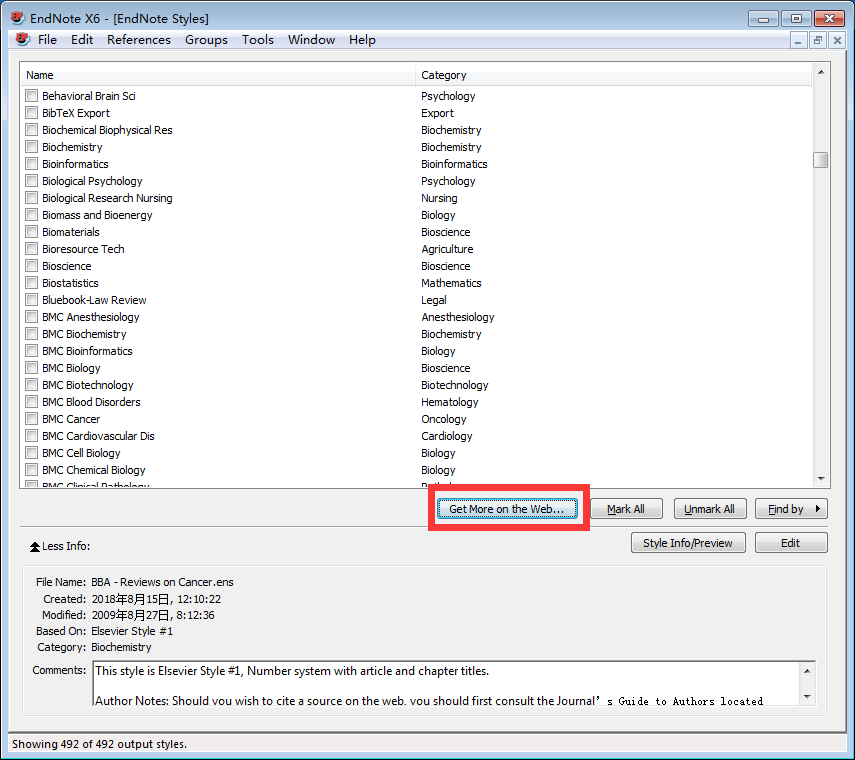Enable Bluebook-Law Review style checkbox
This screenshot has height=760, width=855.
32,300
